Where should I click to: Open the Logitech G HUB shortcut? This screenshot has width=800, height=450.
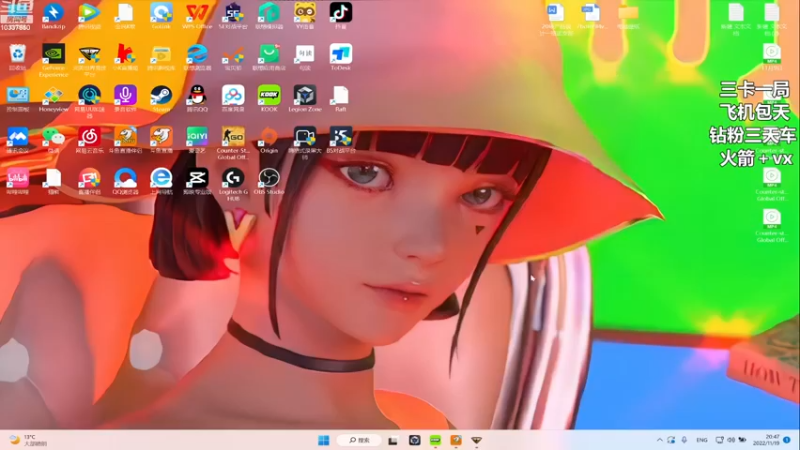tap(233, 184)
